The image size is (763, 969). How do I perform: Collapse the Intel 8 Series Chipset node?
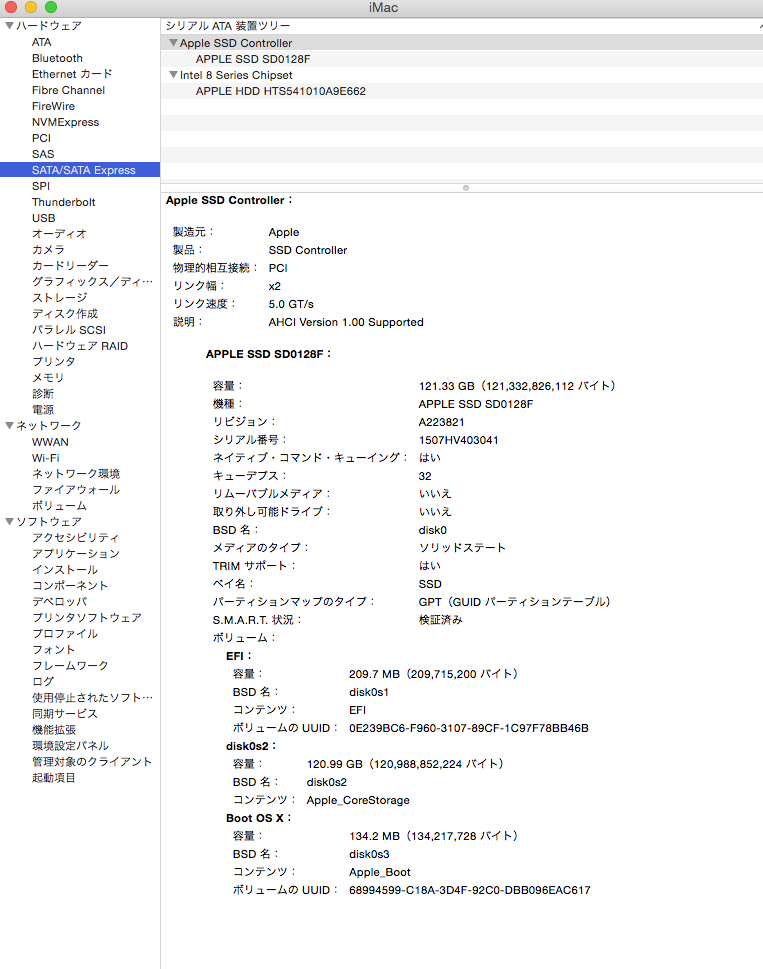pos(173,75)
